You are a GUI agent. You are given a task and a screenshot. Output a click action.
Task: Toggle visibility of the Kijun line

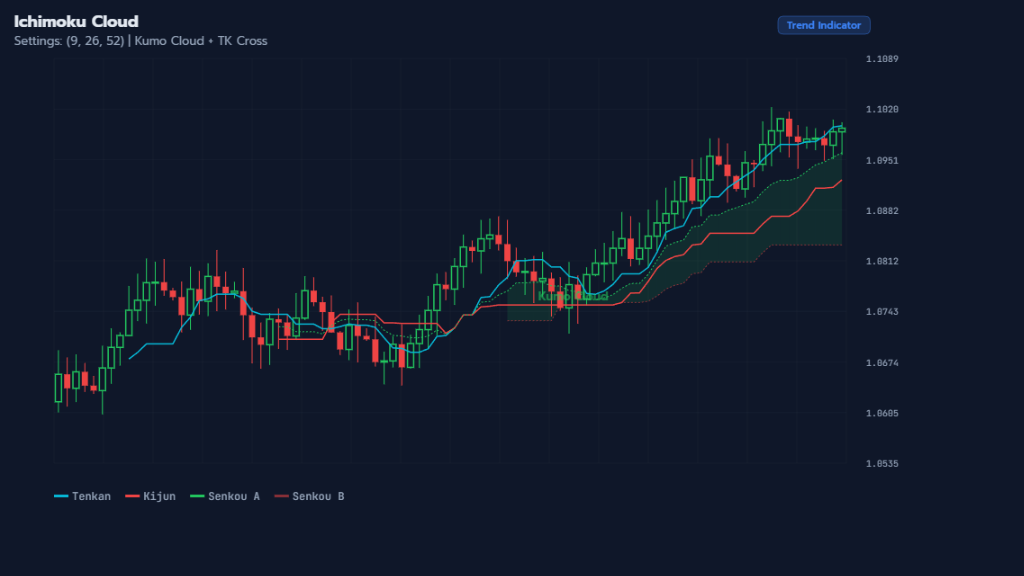[146, 496]
